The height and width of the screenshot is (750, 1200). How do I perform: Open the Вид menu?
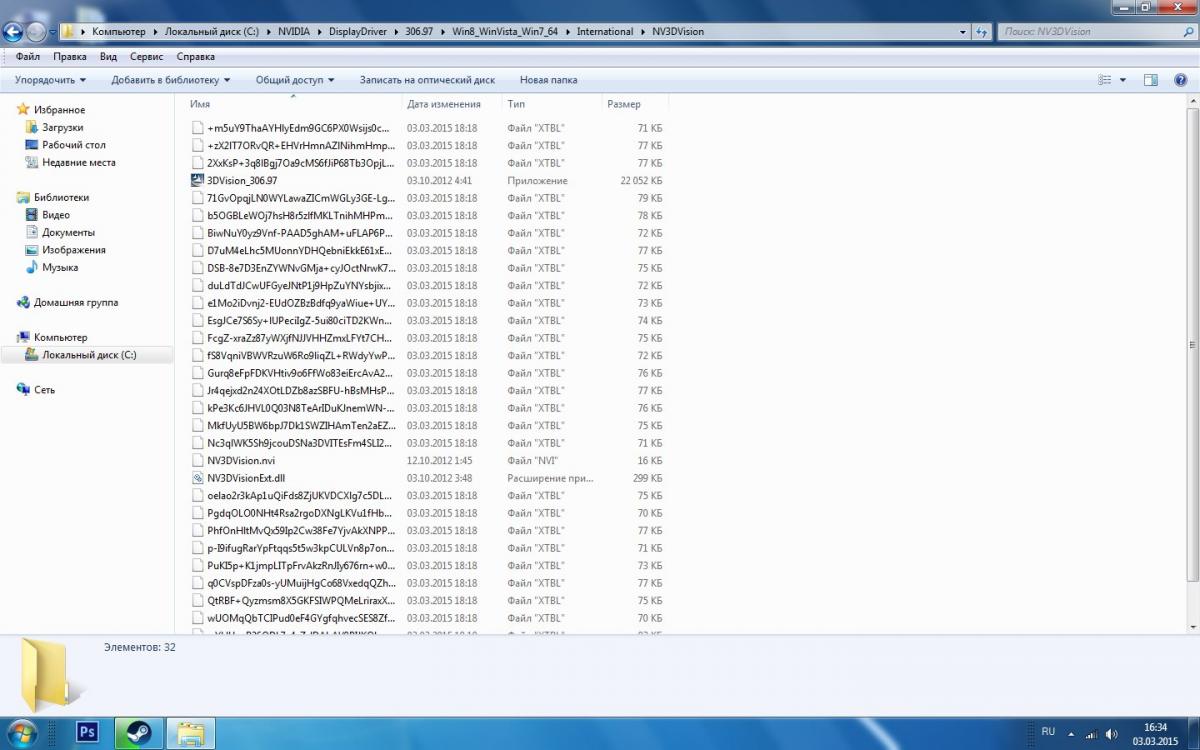pyautogui.click(x=108, y=57)
